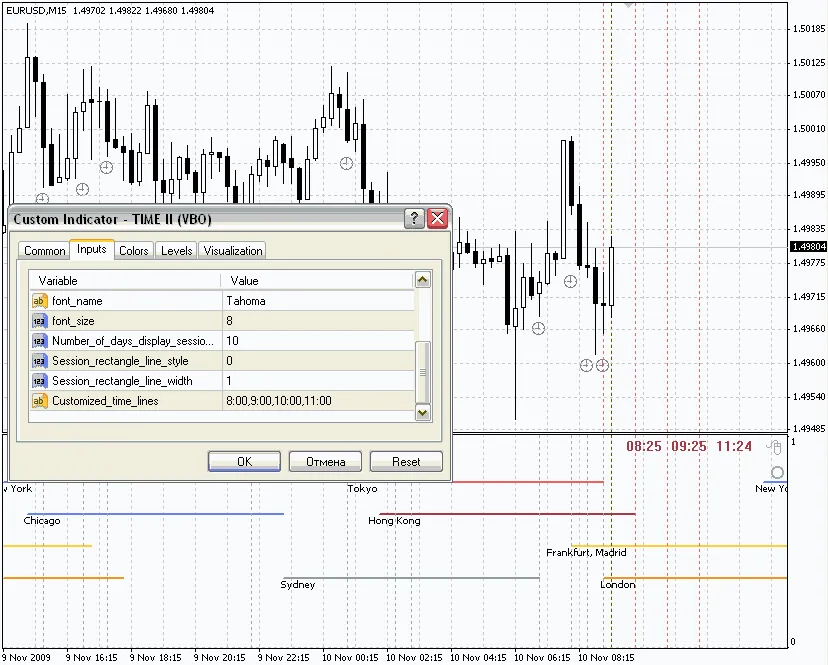This screenshot has width=828, height=665.
Task: Select the Customized_time_lines value 8:00,9:00,10:00,11:00
Action: tap(317, 401)
